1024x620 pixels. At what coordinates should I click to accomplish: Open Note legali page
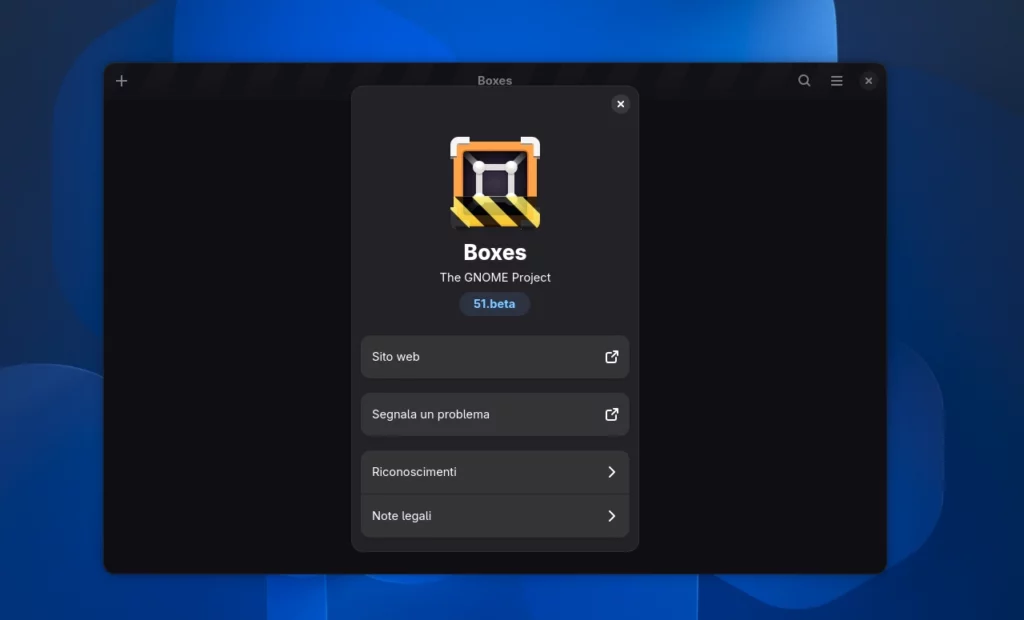(495, 516)
